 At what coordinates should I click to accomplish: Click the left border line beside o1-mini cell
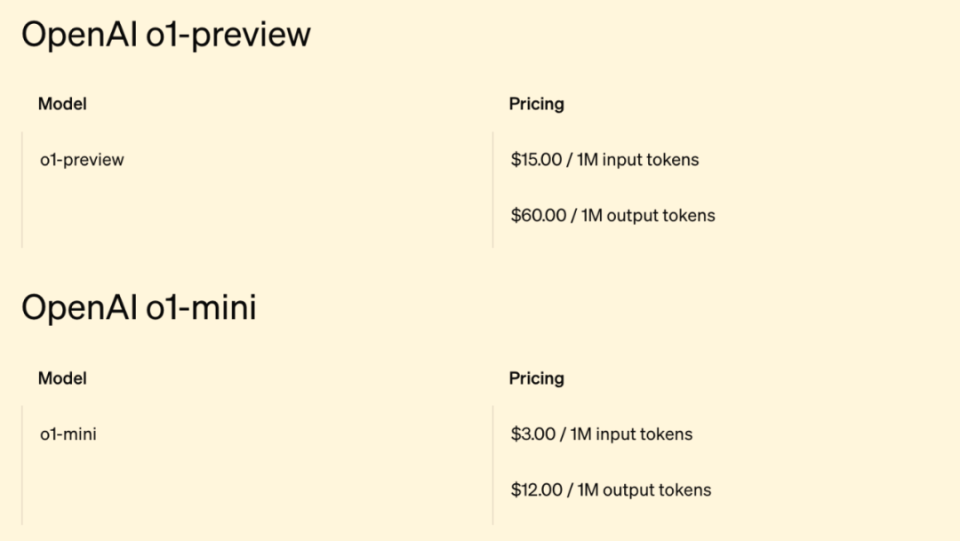(22, 465)
